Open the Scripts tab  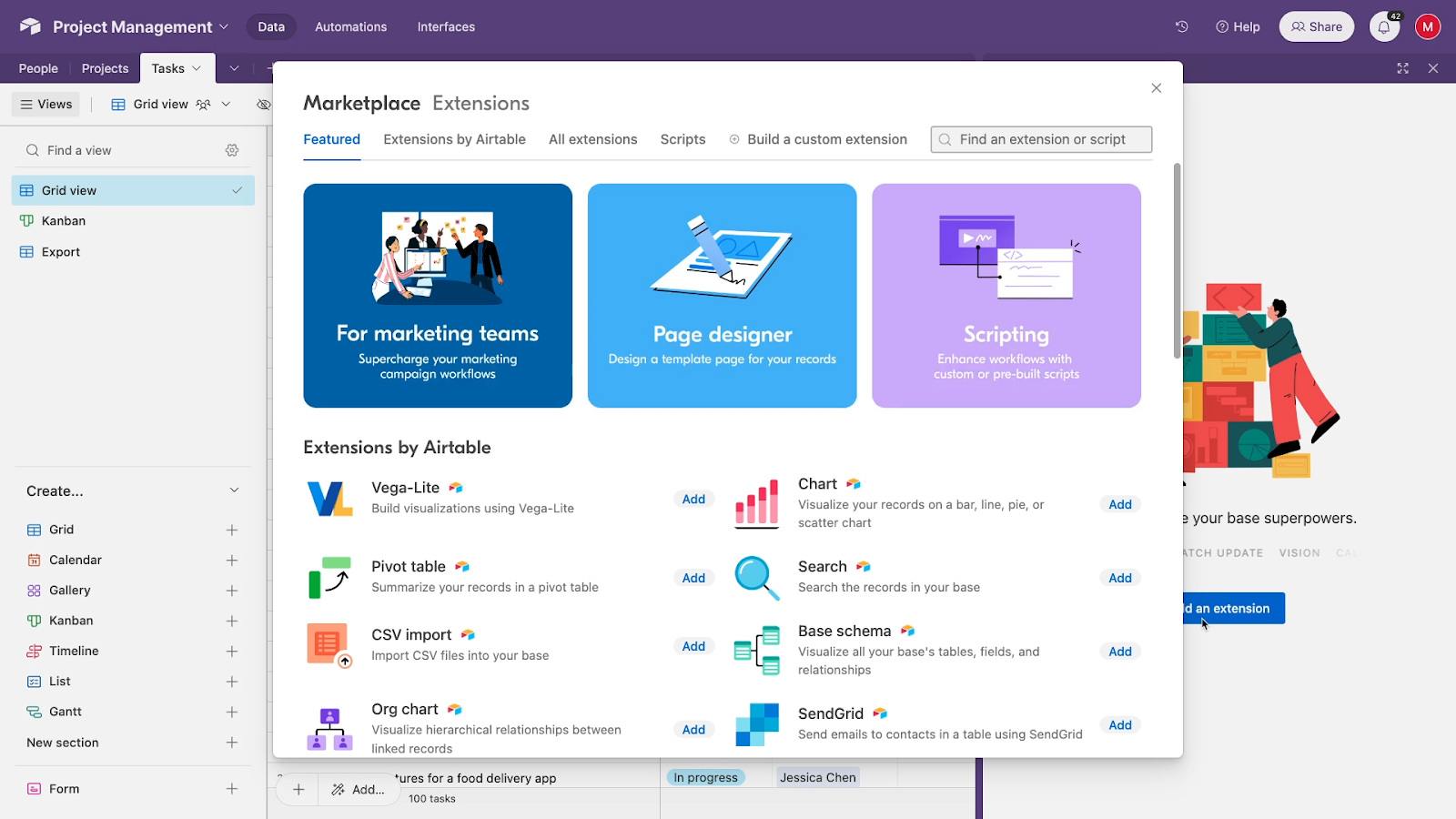click(683, 139)
